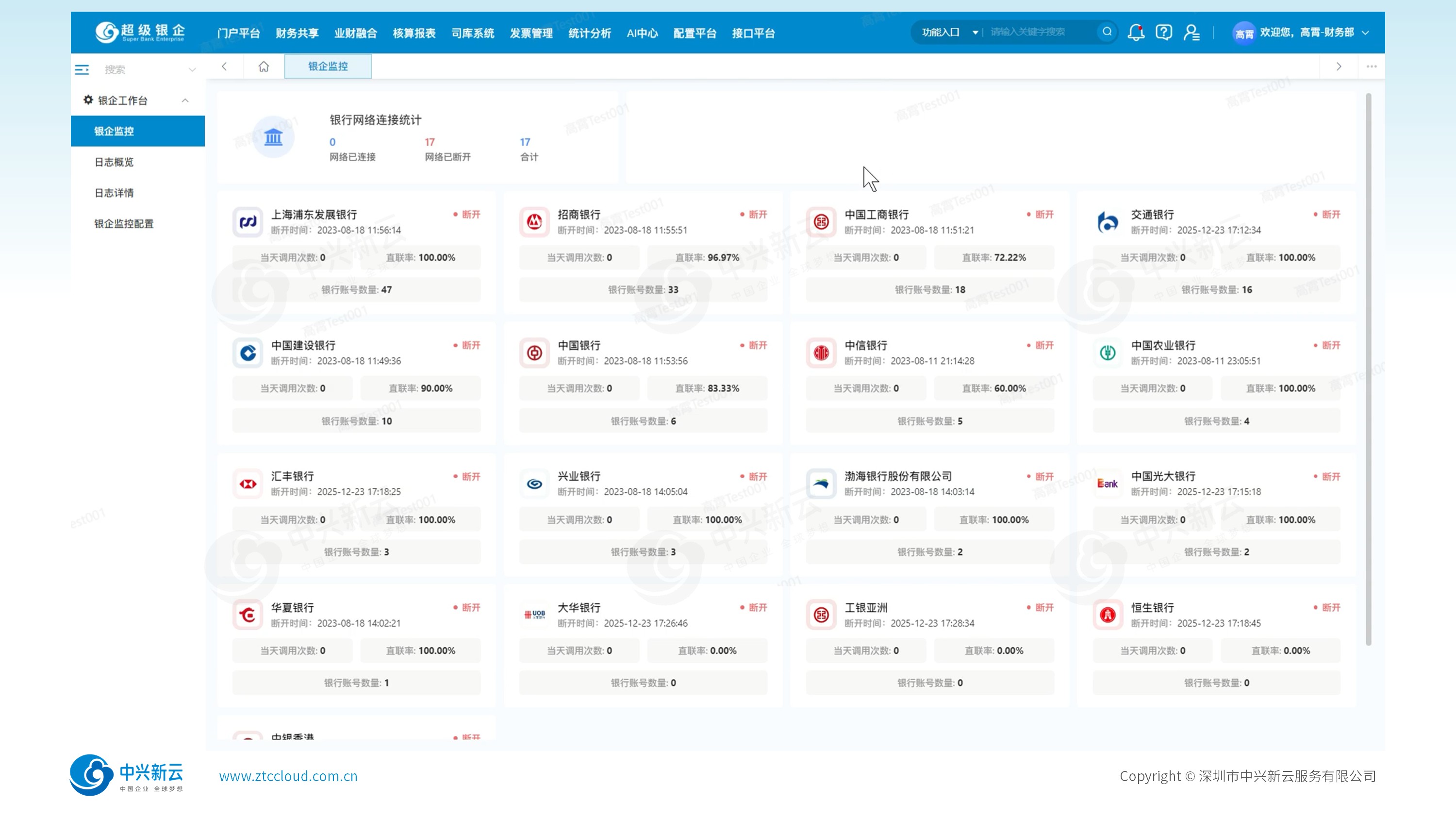This screenshot has height=819, width=1456.
Task: Click the bank statistics building icon
Action: pyautogui.click(x=273, y=137)
